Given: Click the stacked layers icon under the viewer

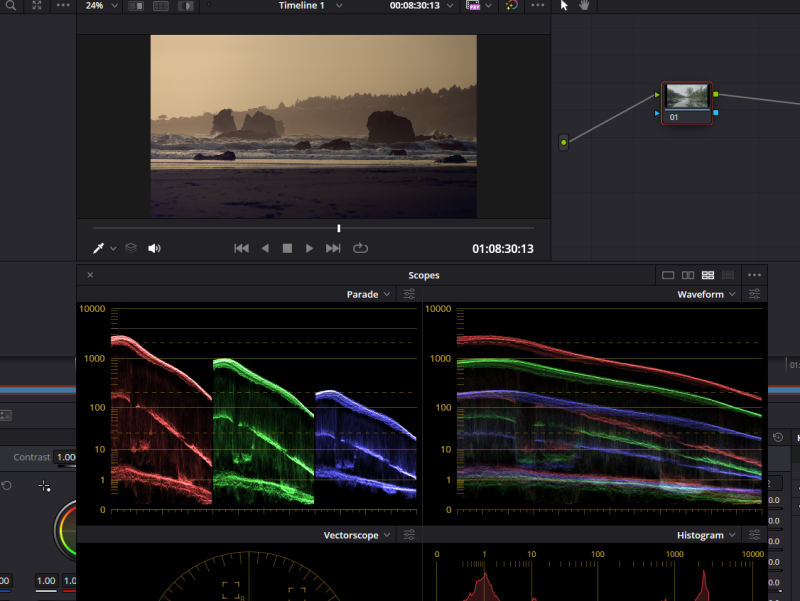Looking at the screenshot, I should pyautogui.click(x=131, y=248).
